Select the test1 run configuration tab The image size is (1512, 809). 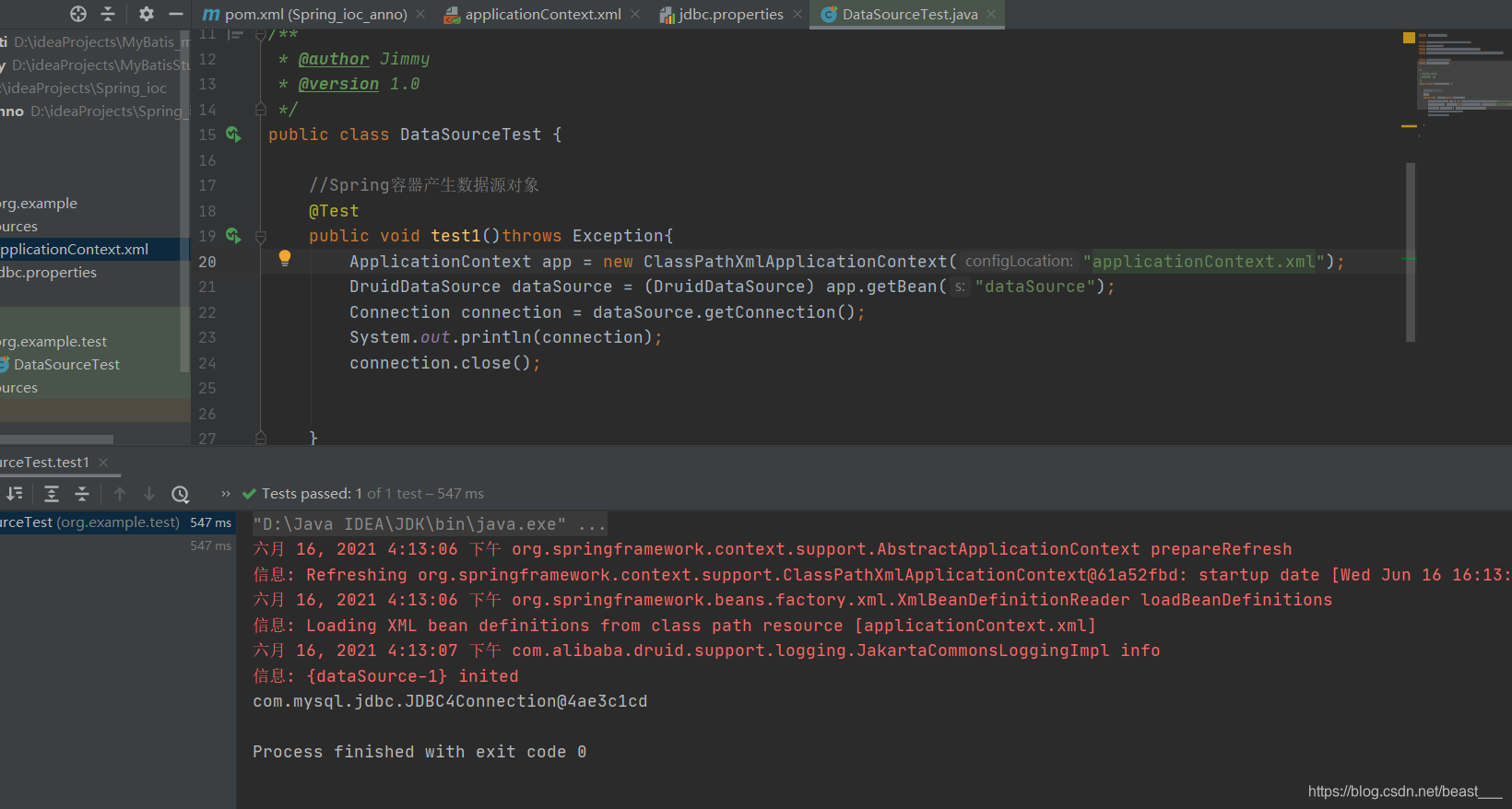click(x=44, y=463)
